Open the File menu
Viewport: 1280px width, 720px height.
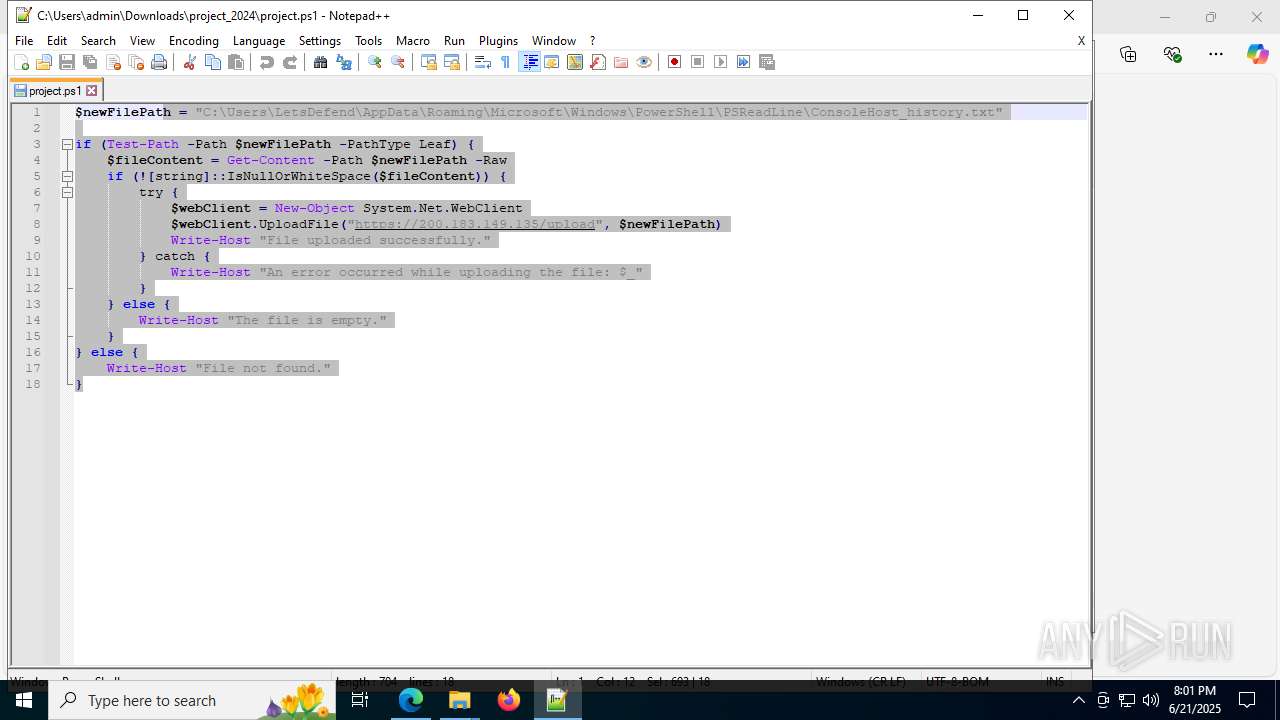(x=24, y=41)
